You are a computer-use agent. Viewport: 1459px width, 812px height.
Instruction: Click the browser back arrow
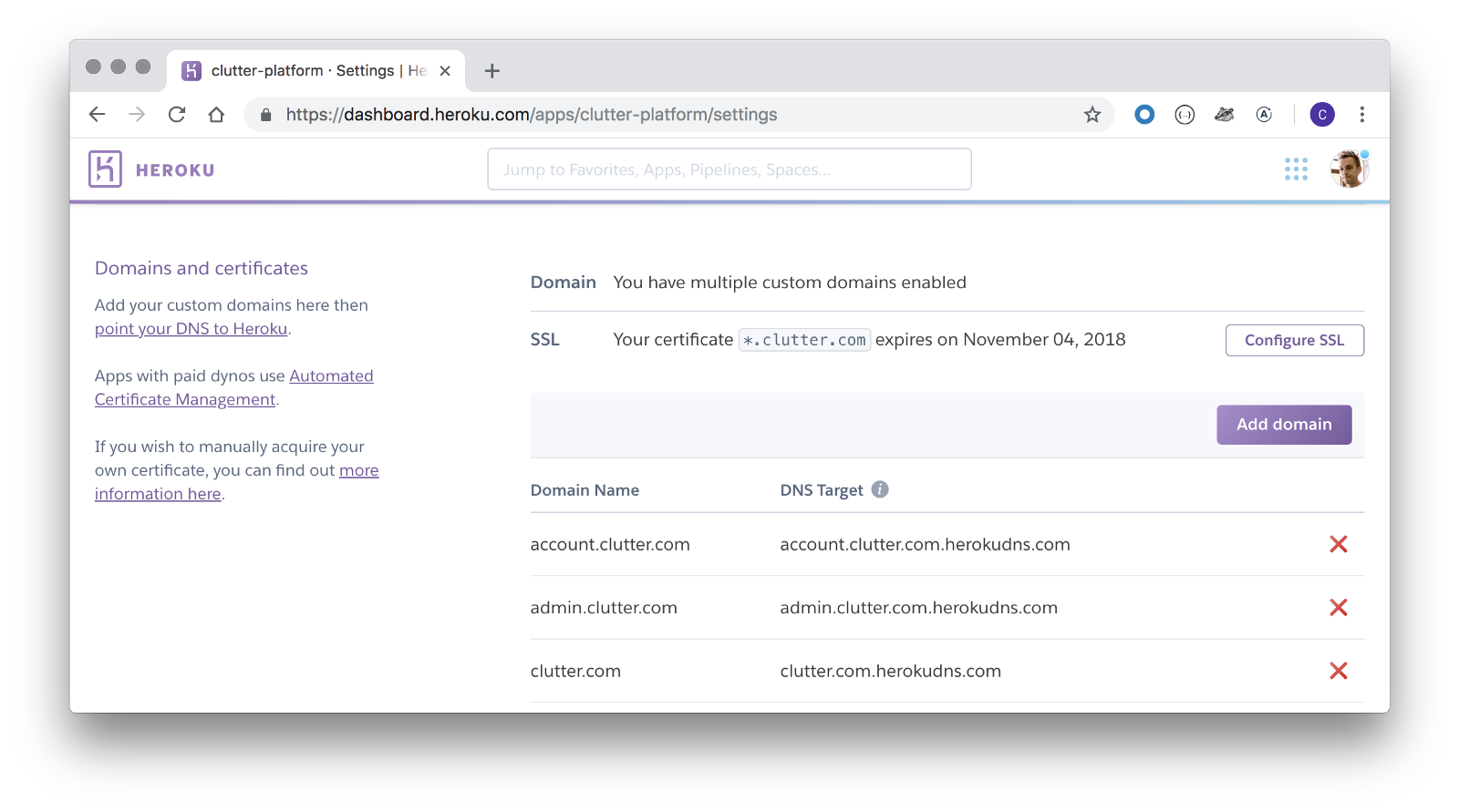97,114
